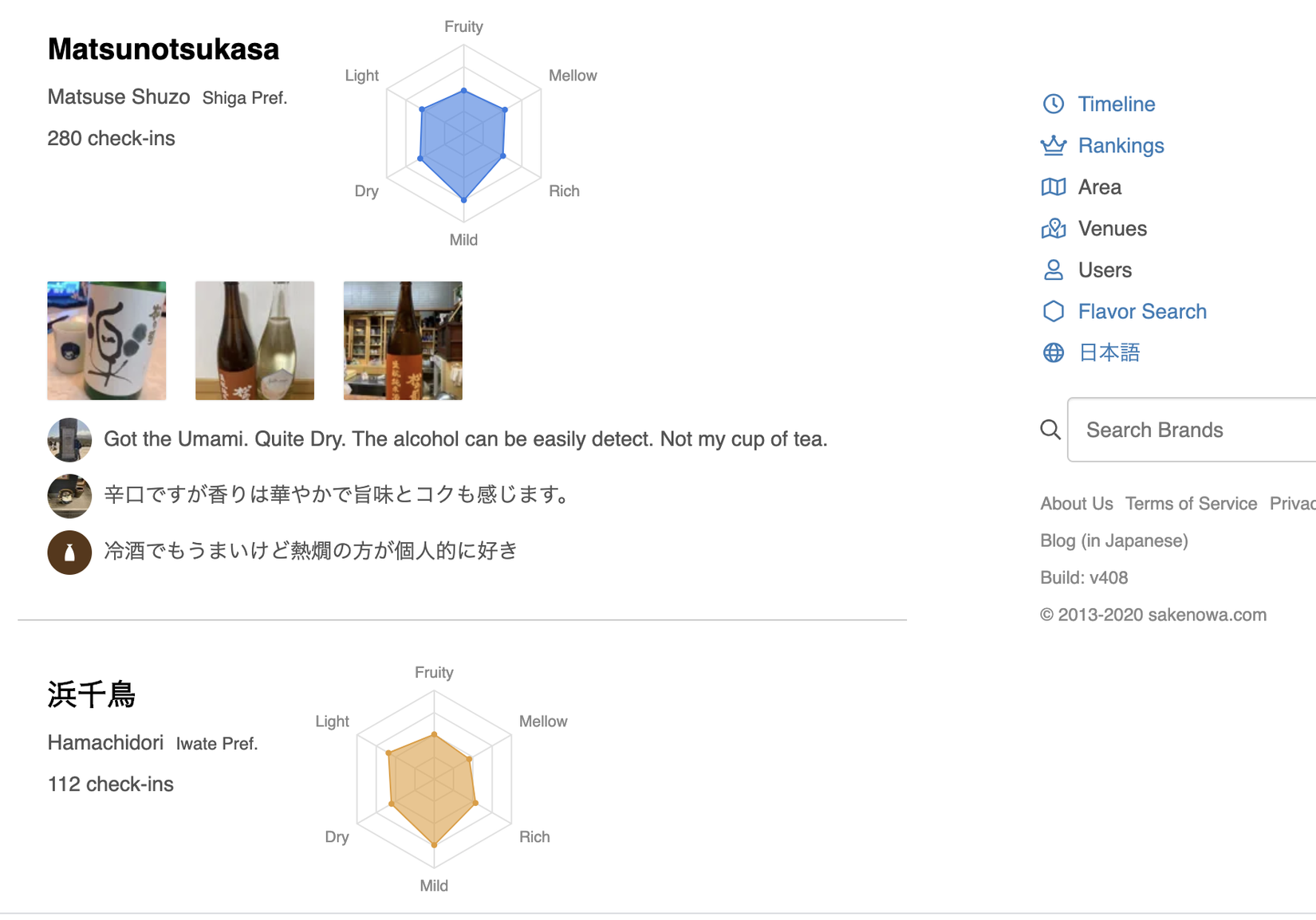1316x920 pixels.
Task: Open the Rankings menu item
Action: (1121, 146)
